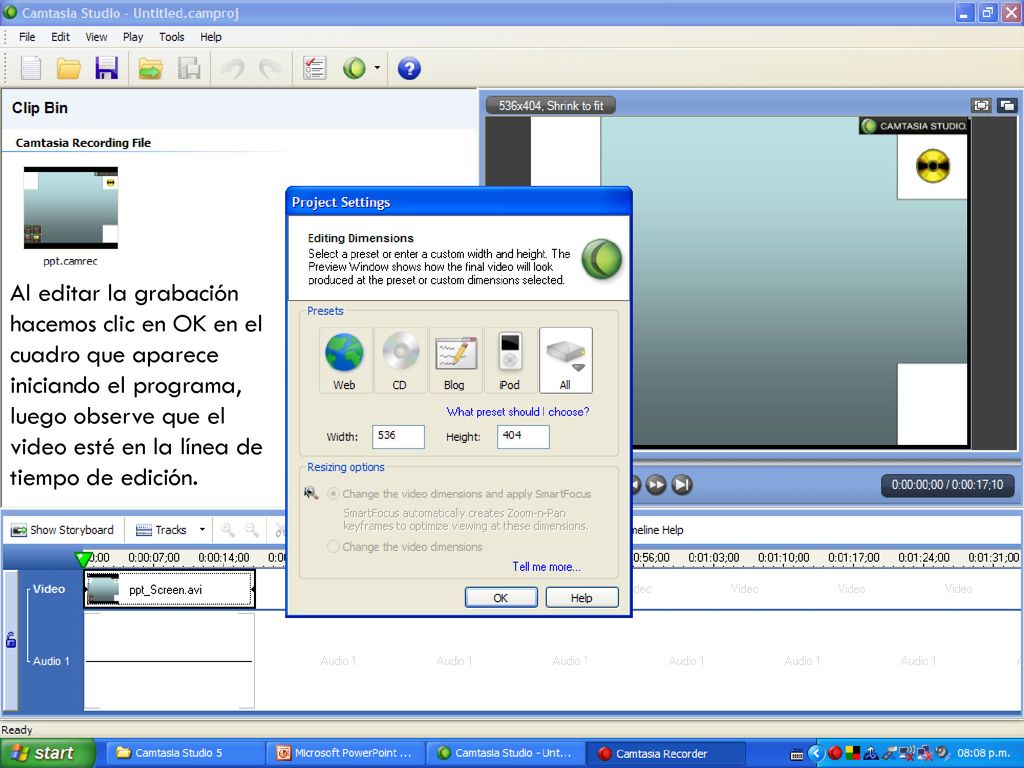Click the keyboard icon in system tray
The image size is (1024, 768).
[797, 754]
